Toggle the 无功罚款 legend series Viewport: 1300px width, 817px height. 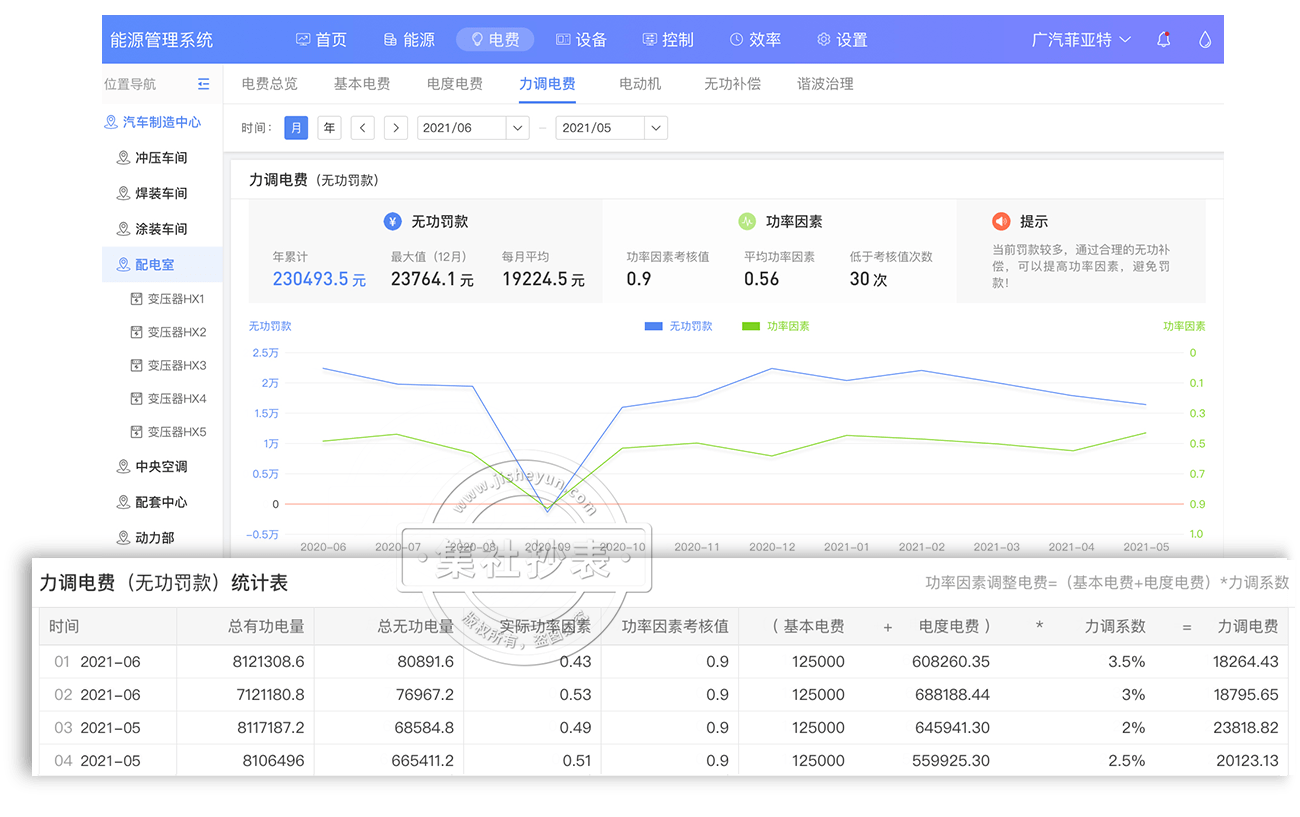point(678,327)
